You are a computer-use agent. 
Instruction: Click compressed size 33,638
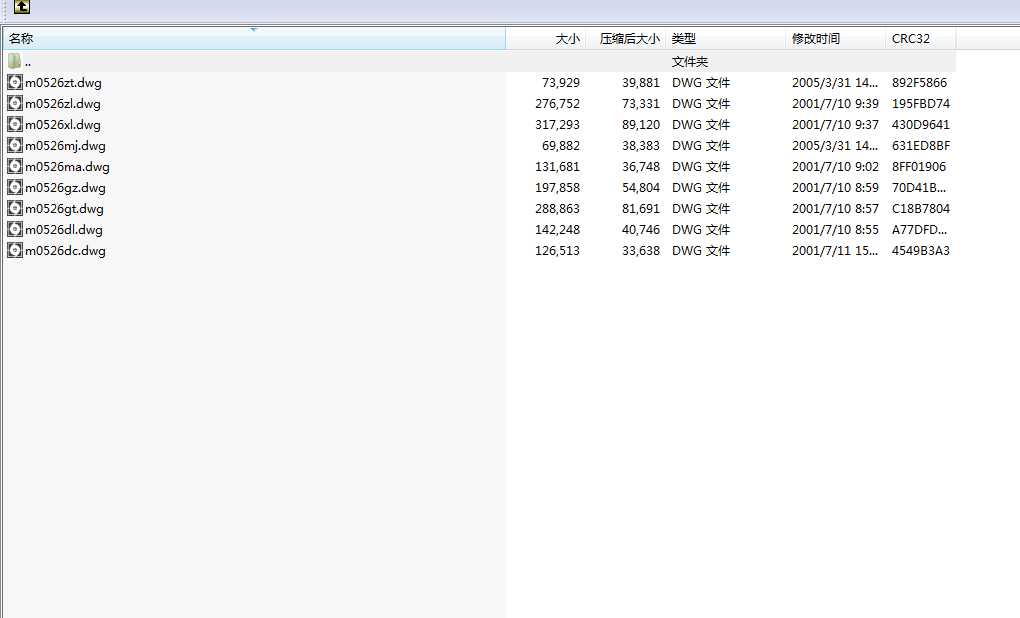(641, 250)
